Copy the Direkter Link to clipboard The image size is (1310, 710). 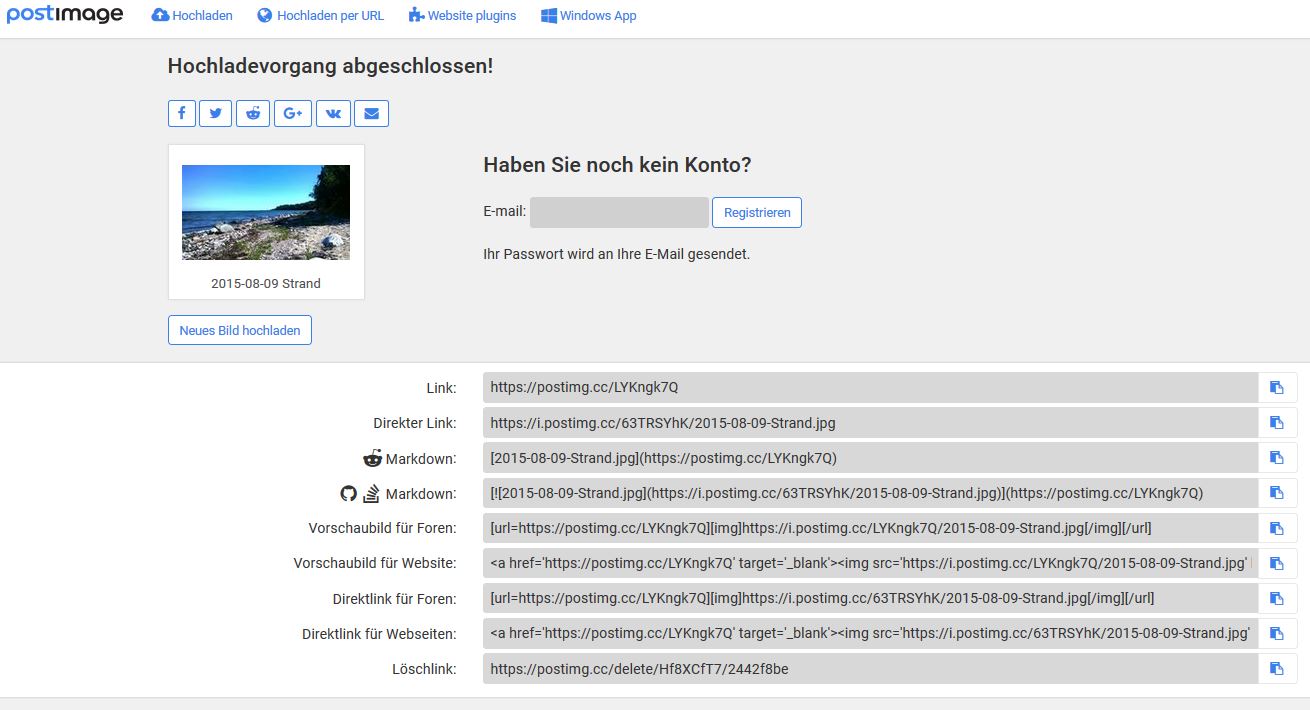pyautogui.click(x=1276, y=423)
